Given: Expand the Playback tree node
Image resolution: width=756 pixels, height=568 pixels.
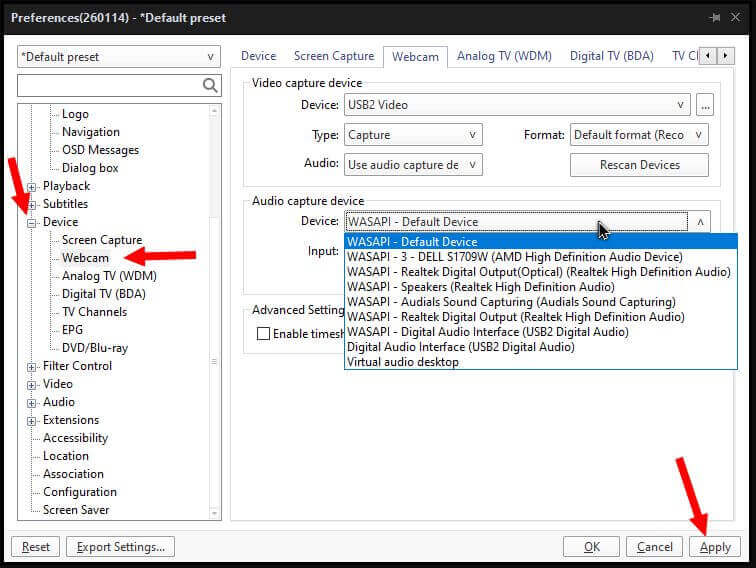Looking at the screenshot, I should (32, 186).
